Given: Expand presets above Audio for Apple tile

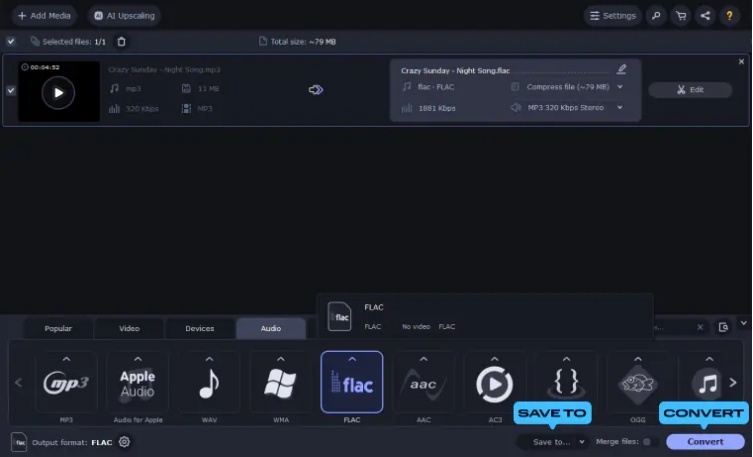Looking at the screenshot, I should [138, 359].
